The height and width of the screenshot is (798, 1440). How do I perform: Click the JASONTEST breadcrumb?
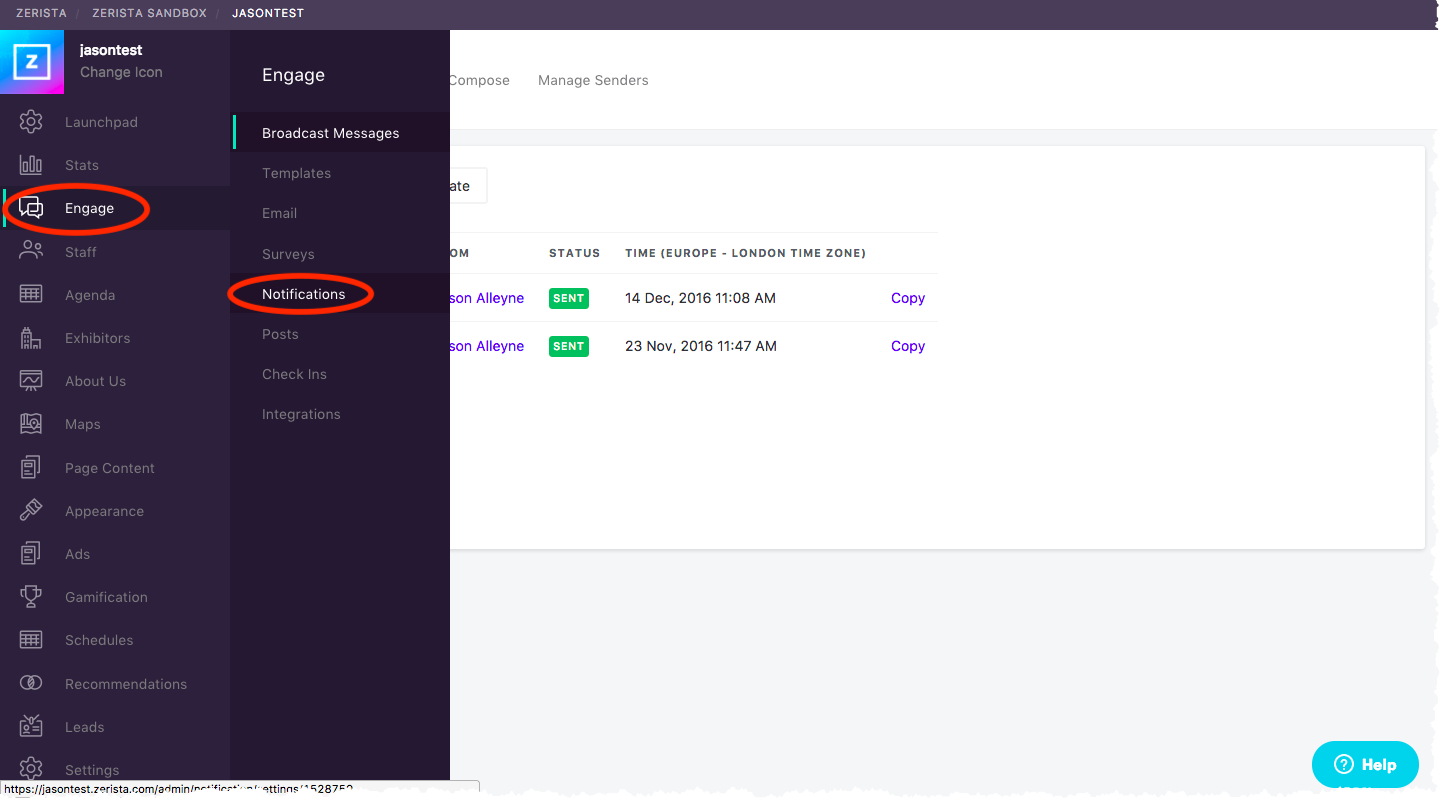tap(268, 13)
